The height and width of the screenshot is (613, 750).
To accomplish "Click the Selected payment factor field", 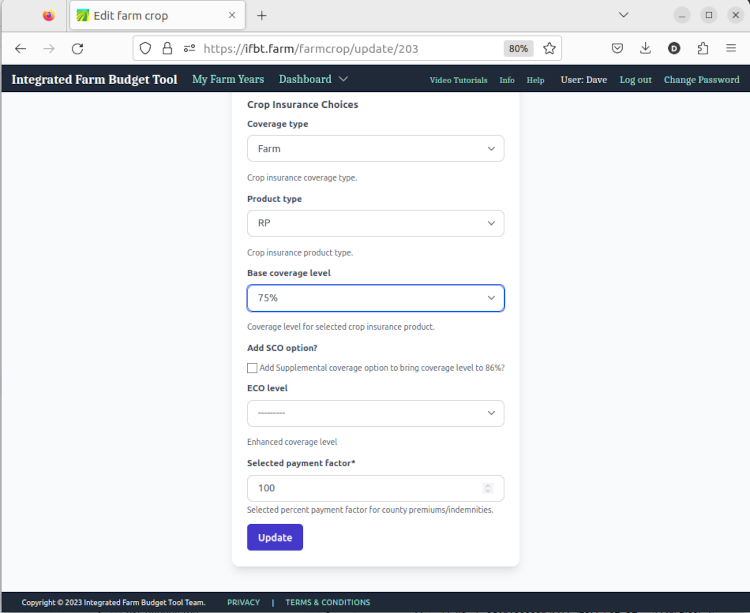I will 375,488.
